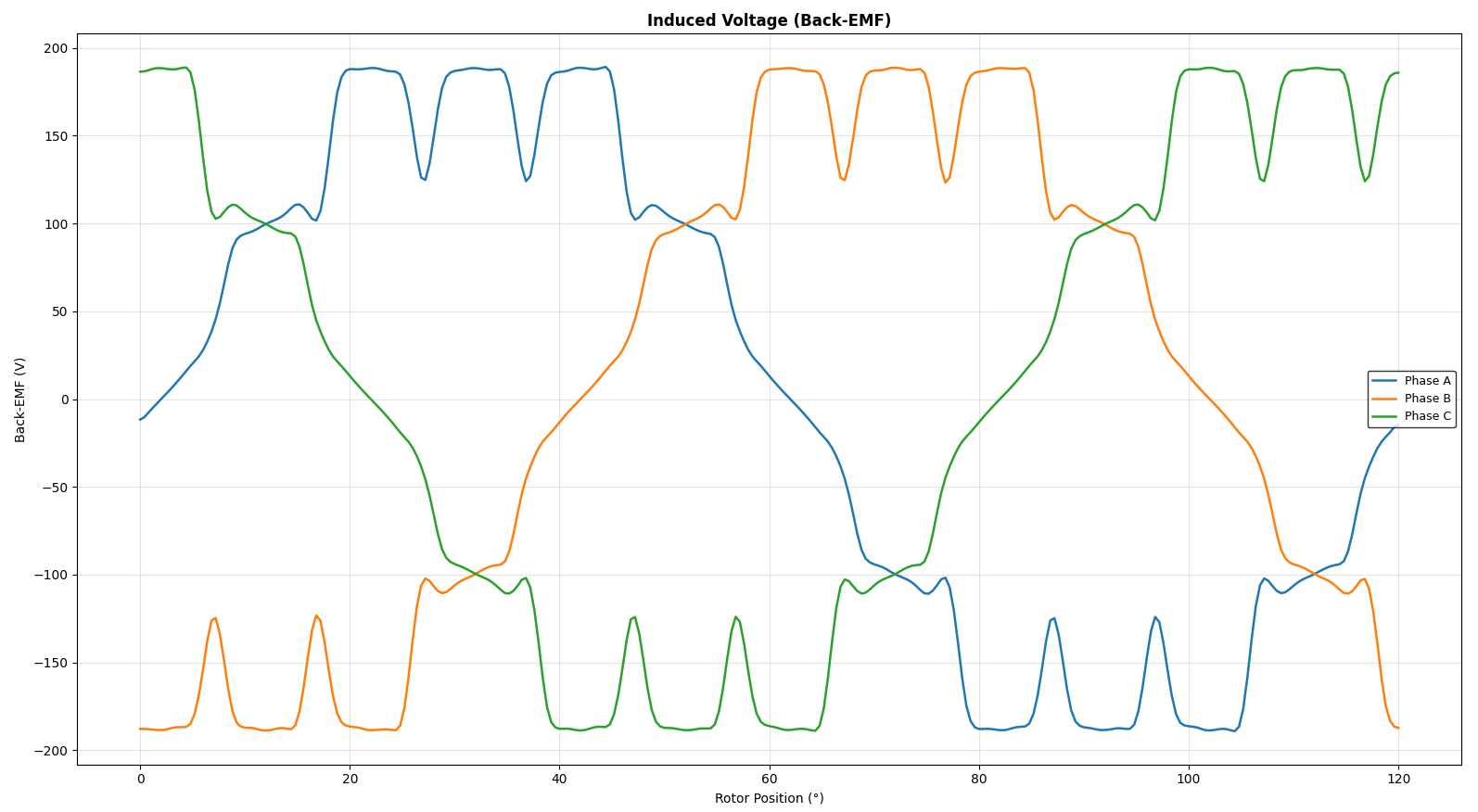This screenshot has height=812, width=1478.
Task: Click the 'Phase B' legend entry
Action: 1412,399
